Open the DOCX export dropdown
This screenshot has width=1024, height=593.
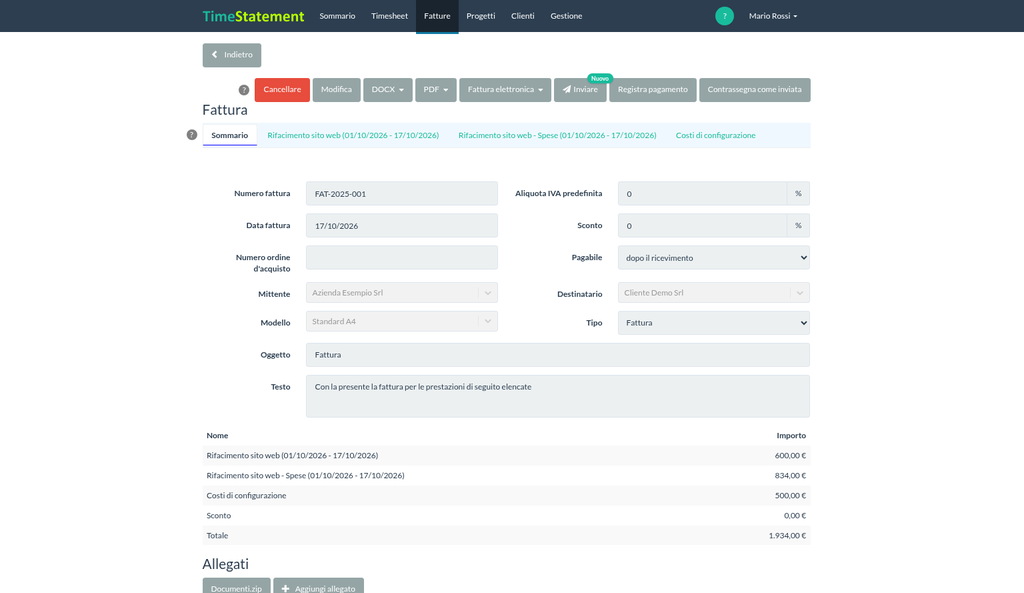pyautogui.click(x=387, y=89)
